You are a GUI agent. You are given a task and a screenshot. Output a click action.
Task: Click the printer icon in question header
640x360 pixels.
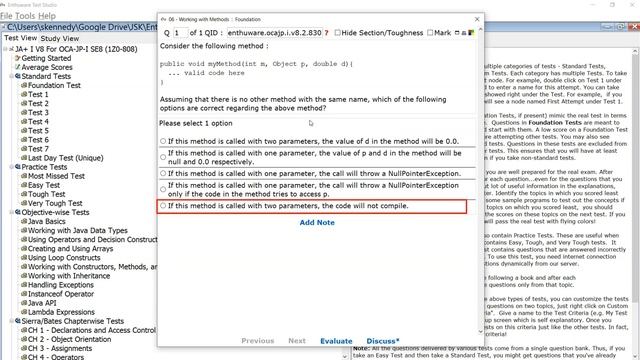pyautogui.click(x=464, y=33)
